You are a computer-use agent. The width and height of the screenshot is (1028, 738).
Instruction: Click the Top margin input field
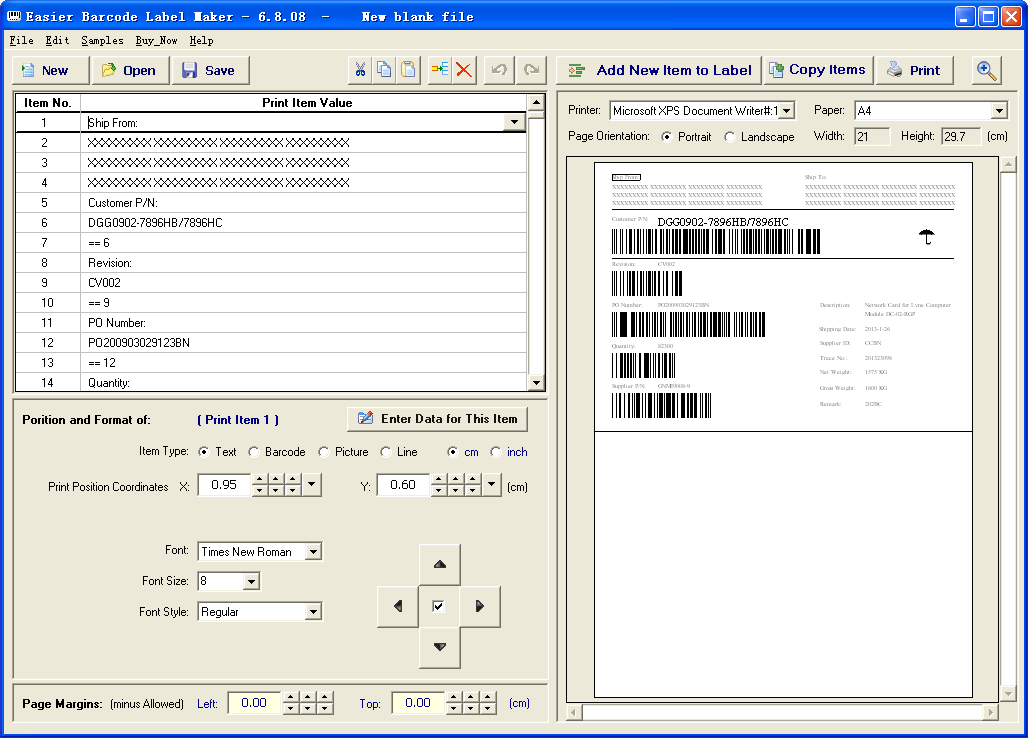[418, 703]
